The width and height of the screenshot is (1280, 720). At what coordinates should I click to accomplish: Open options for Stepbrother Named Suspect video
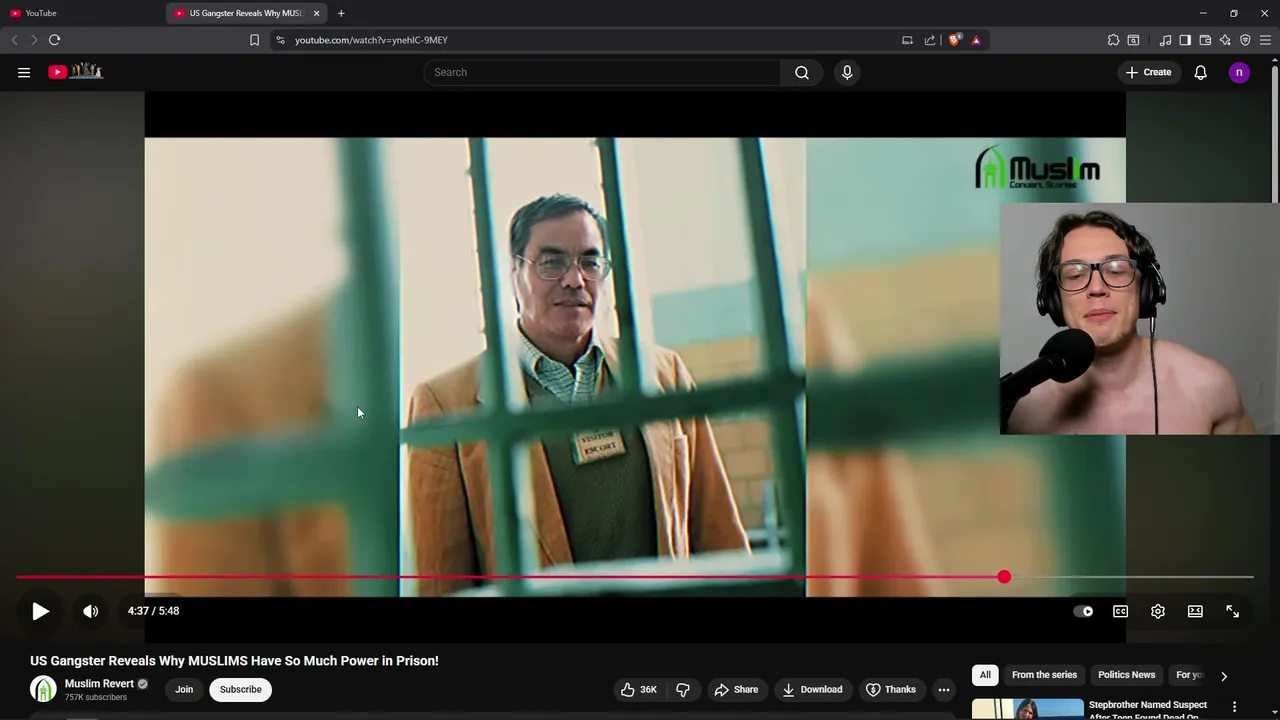(1234, 707)
